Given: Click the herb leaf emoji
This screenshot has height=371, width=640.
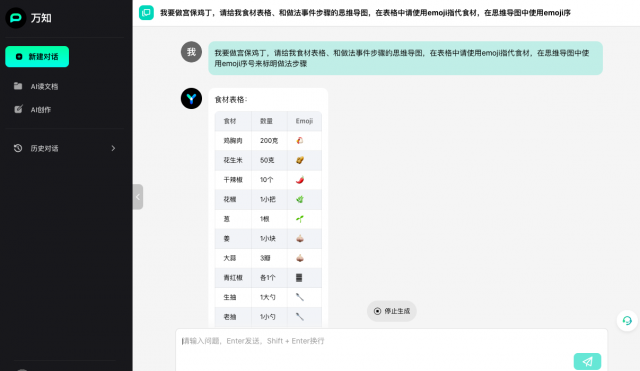Looking at the screenshot, I should (300, 199).
